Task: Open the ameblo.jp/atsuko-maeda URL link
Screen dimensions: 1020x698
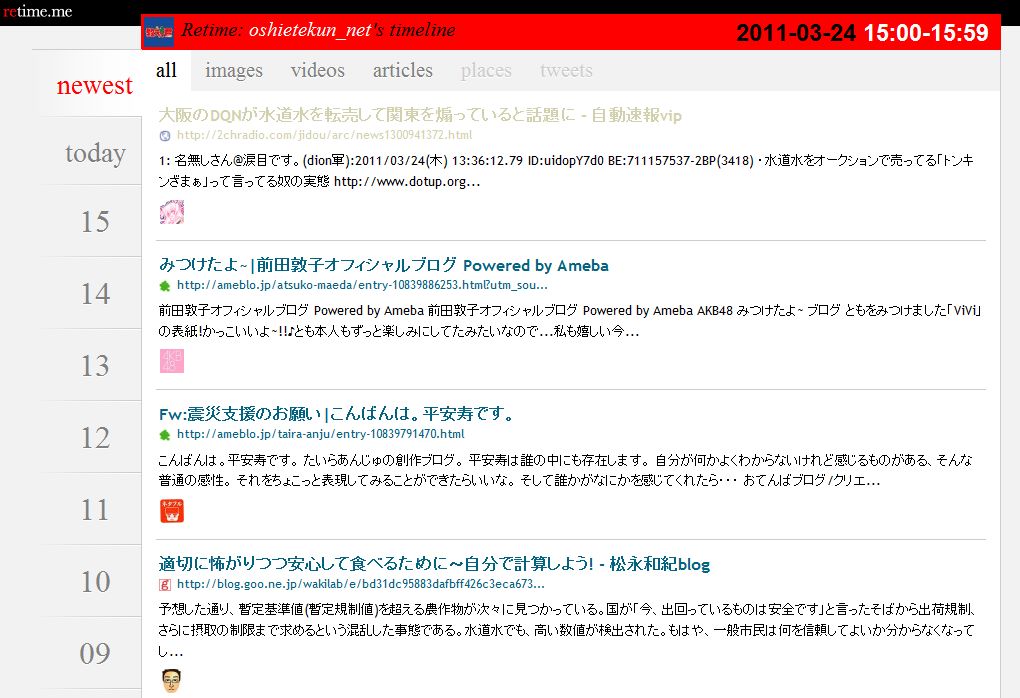Action: click(362, 285)
